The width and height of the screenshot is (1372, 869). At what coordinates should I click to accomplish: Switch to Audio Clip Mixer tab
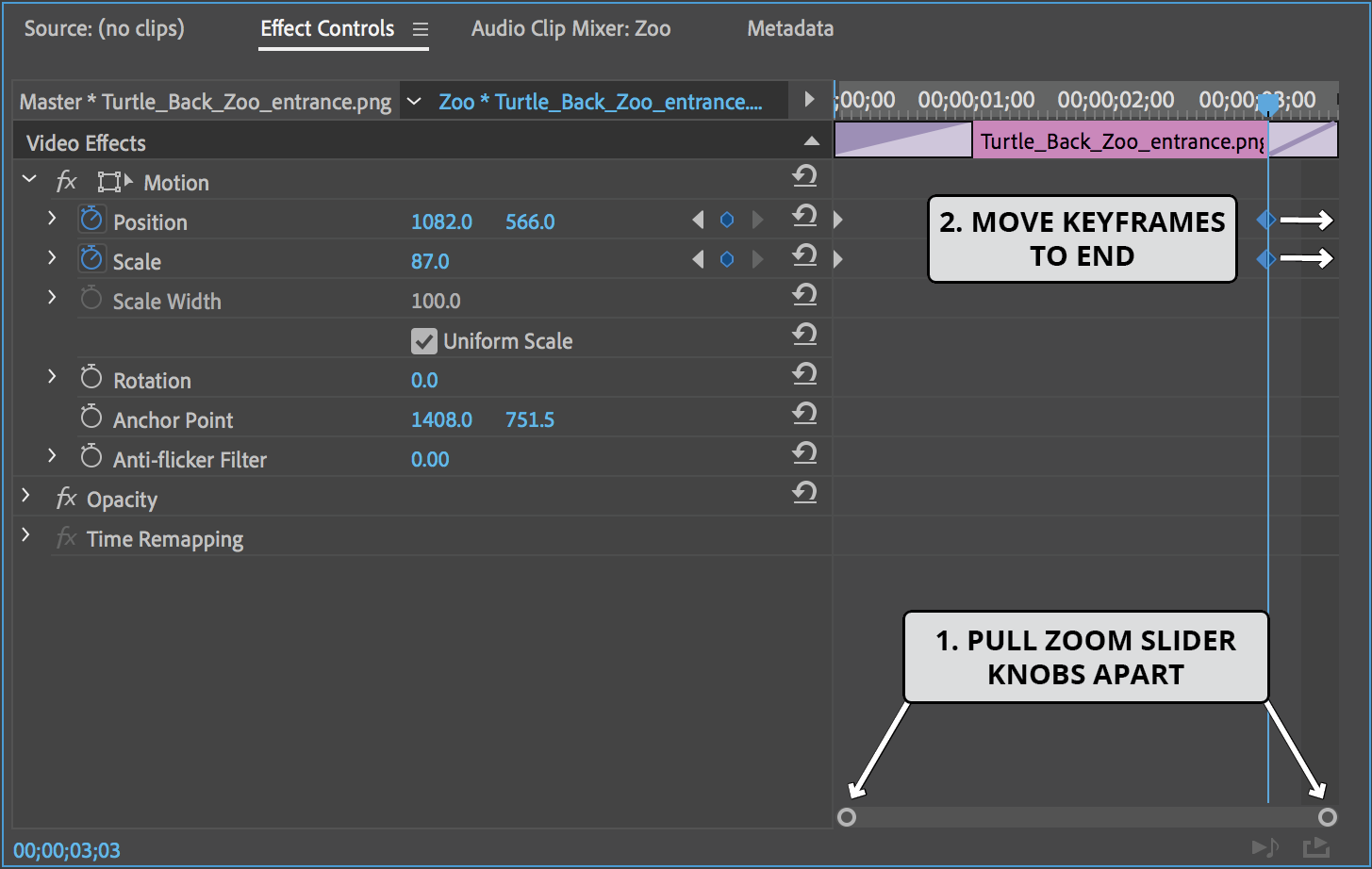pos(570,28)
